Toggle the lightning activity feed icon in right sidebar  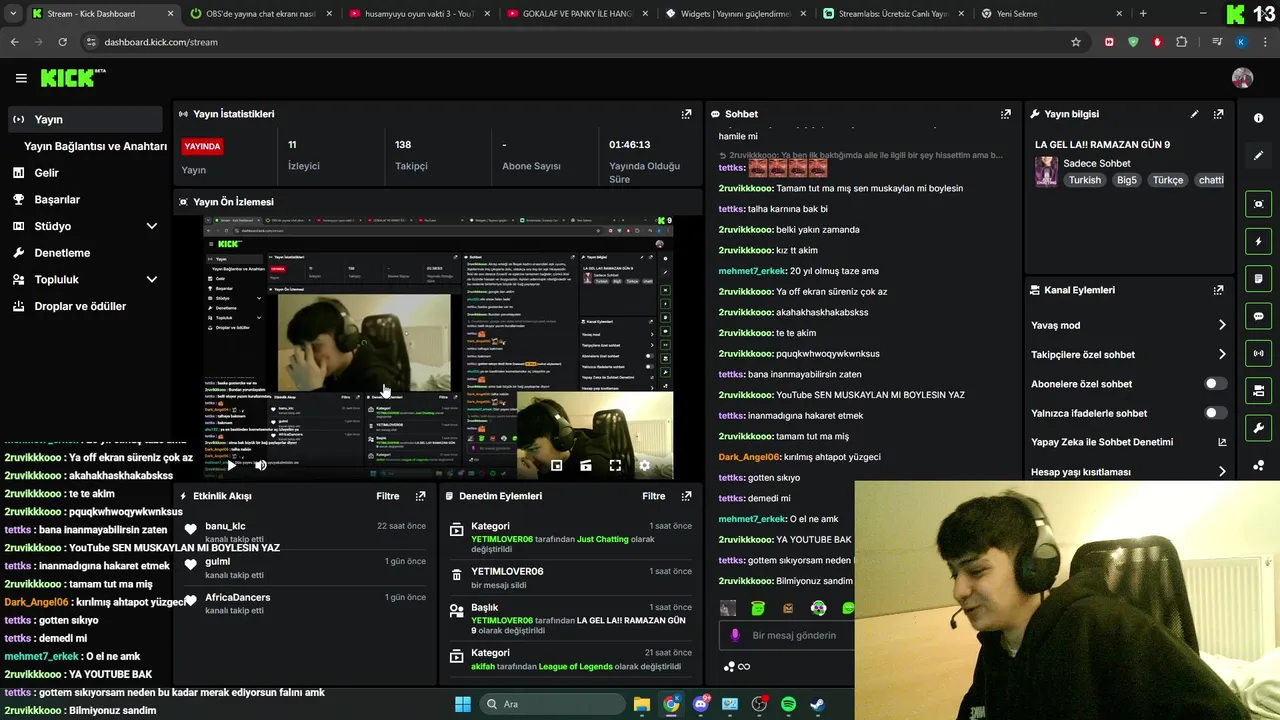tap(1258, 241)
